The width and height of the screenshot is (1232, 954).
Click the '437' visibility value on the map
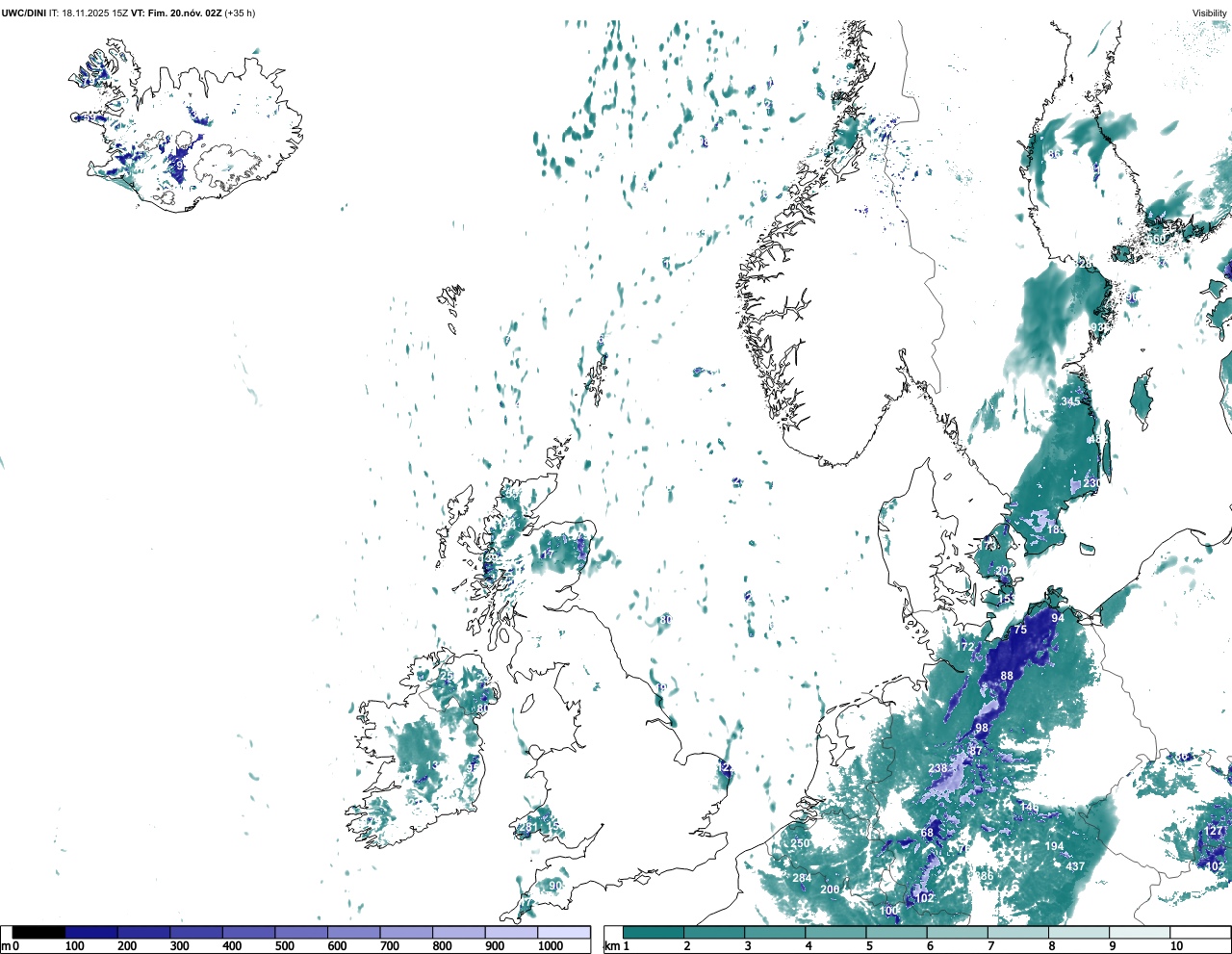[1075, 866]
